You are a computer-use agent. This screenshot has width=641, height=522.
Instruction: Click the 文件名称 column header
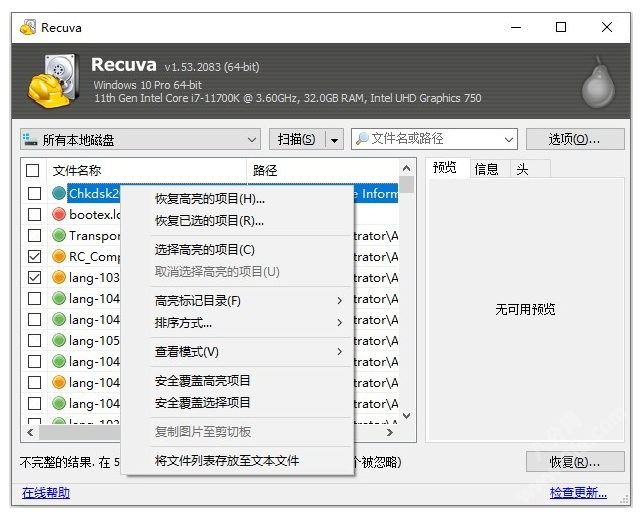pyautogui.click(x=146, y=170)
